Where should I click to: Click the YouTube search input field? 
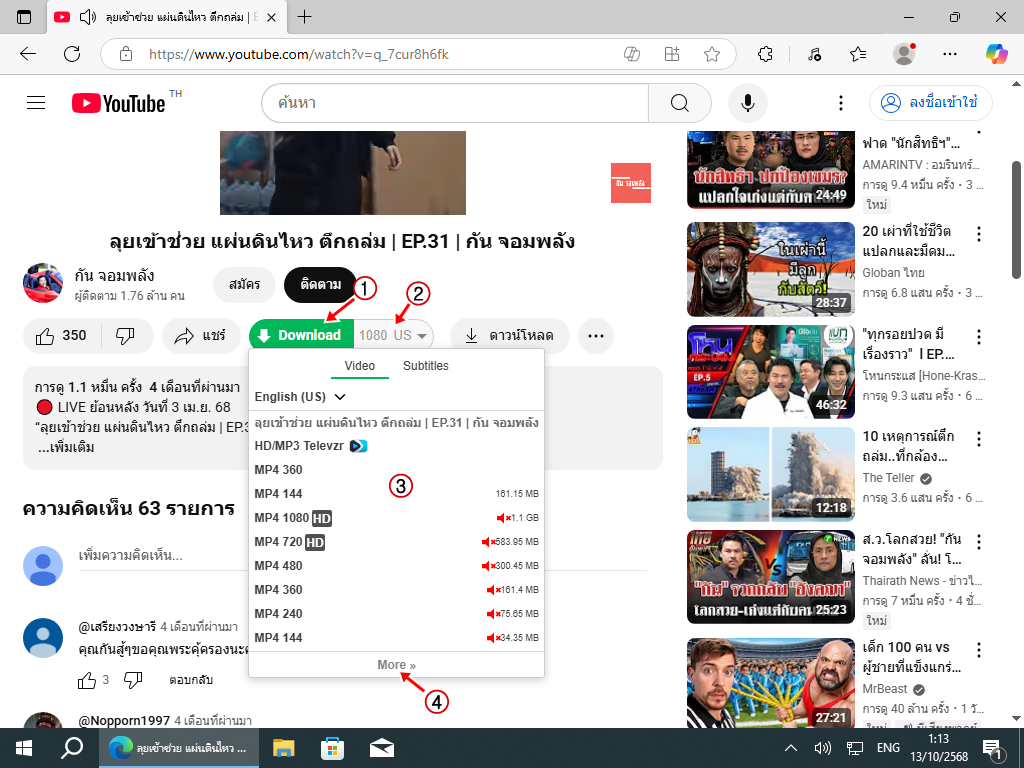point(455,103)
